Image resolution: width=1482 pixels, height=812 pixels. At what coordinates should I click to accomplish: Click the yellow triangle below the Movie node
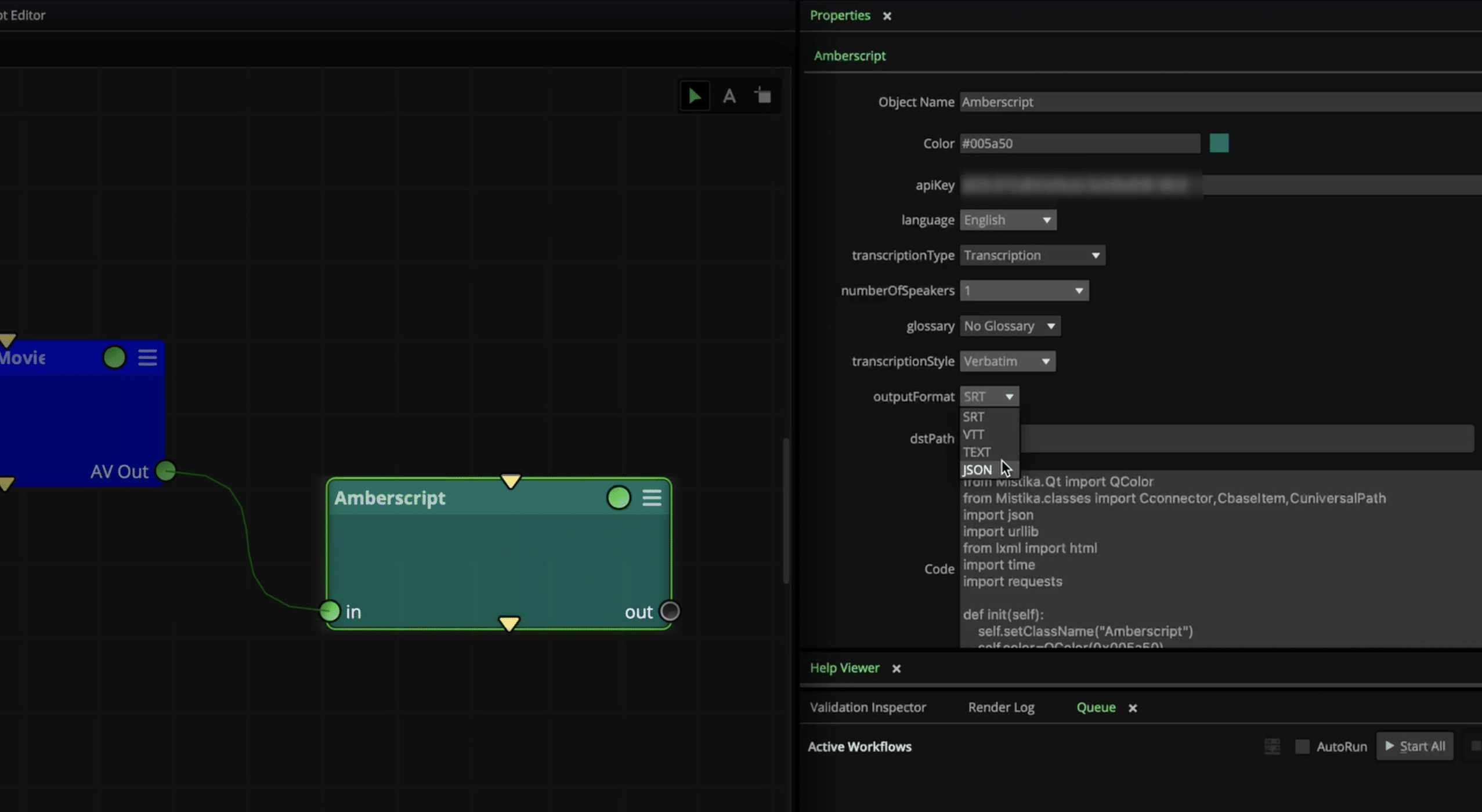click(x=6, y=483)
